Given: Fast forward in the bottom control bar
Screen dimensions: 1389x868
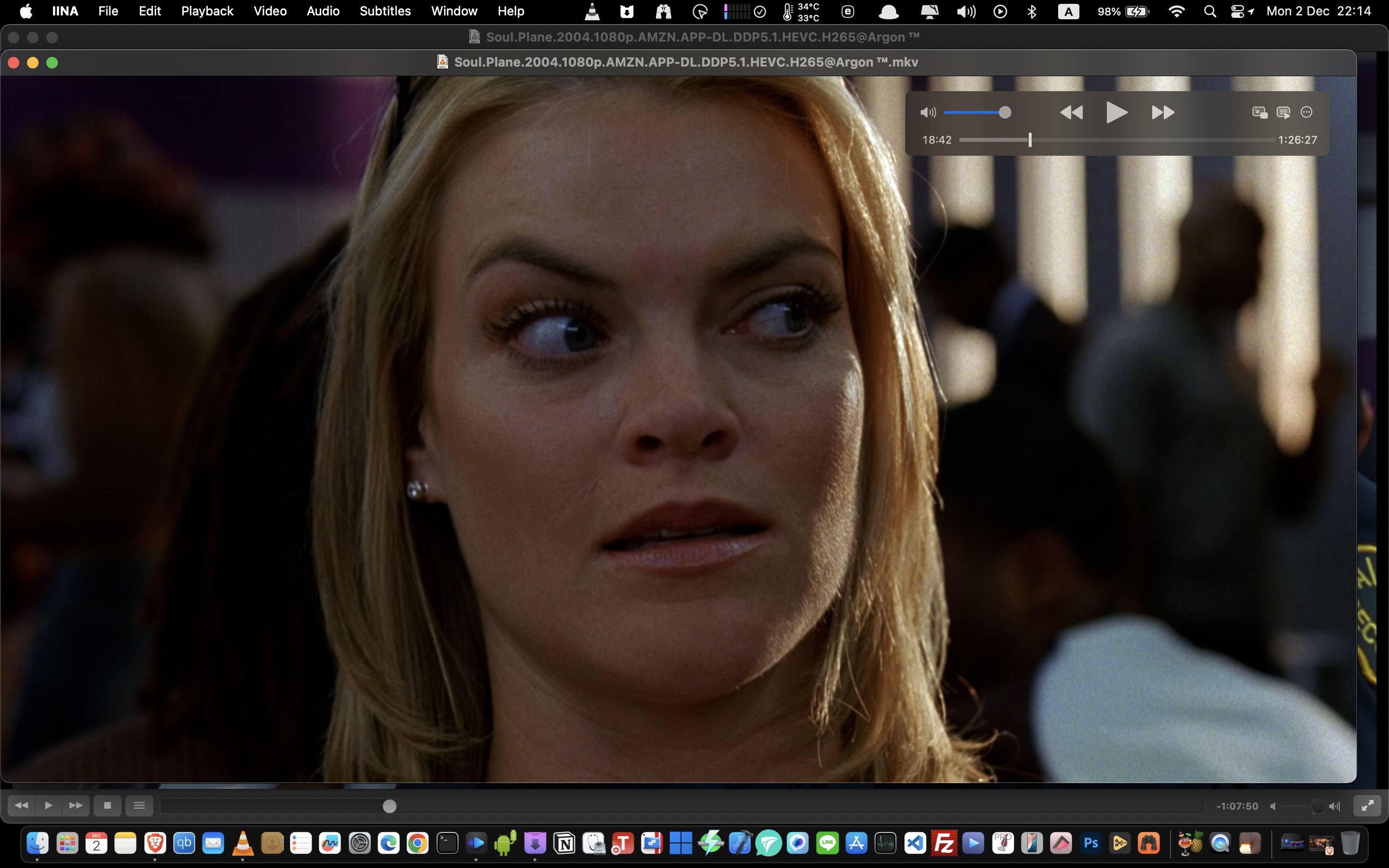Looking at the screenshot, I should (x=76, y=805).
